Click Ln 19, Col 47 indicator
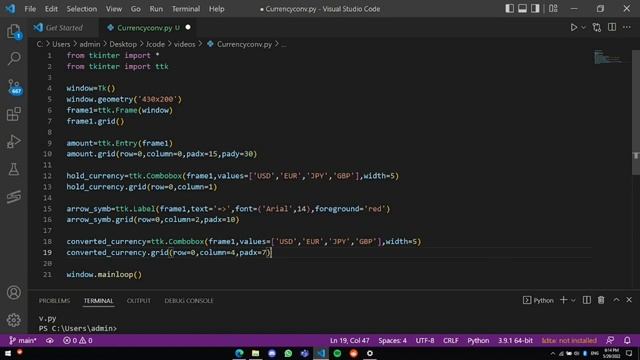This screenshot has width=640, height=360. [349, 340]
